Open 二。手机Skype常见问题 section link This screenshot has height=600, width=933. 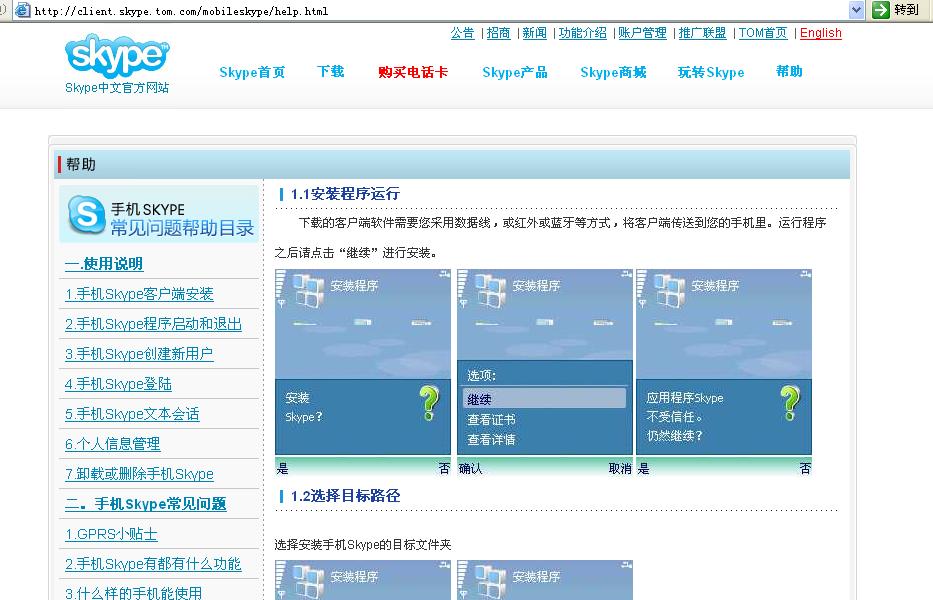click(x=146, y=504)
